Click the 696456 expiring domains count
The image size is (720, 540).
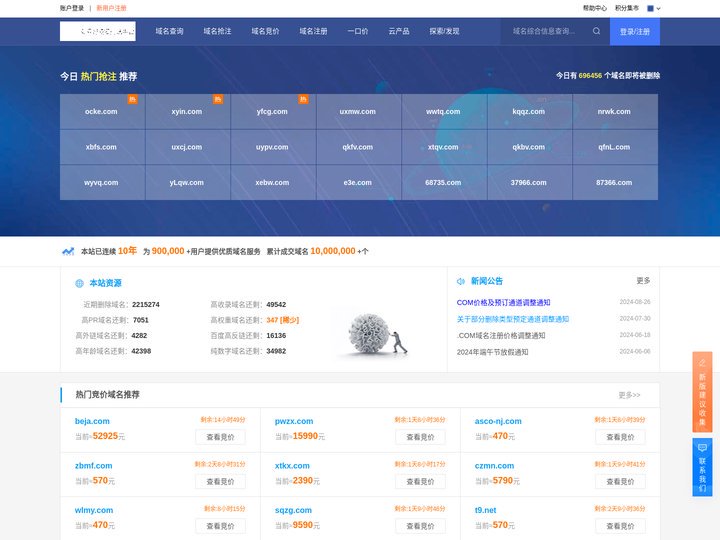coord(590,76)
